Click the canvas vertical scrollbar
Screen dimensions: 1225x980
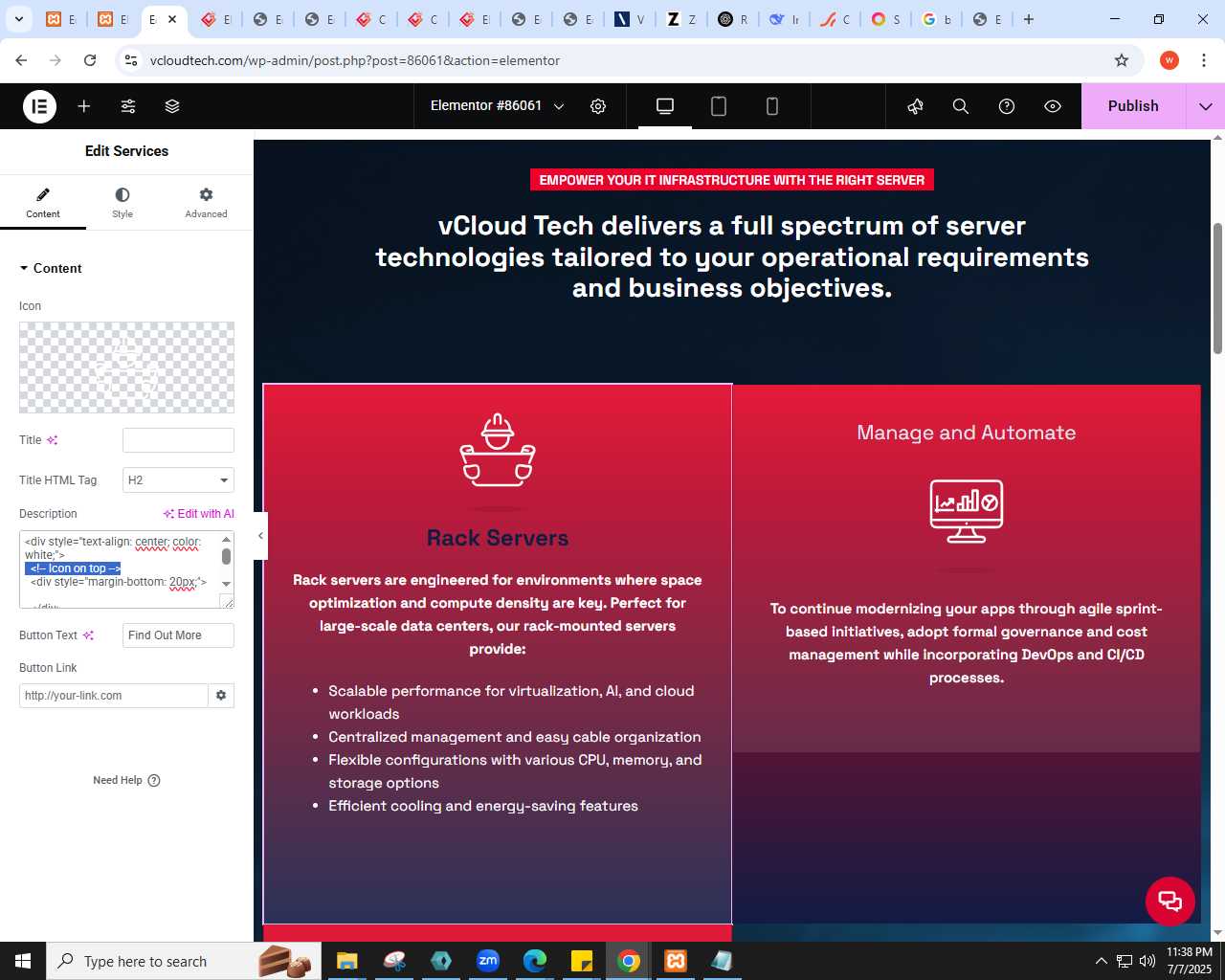(x=1217, y=287)
